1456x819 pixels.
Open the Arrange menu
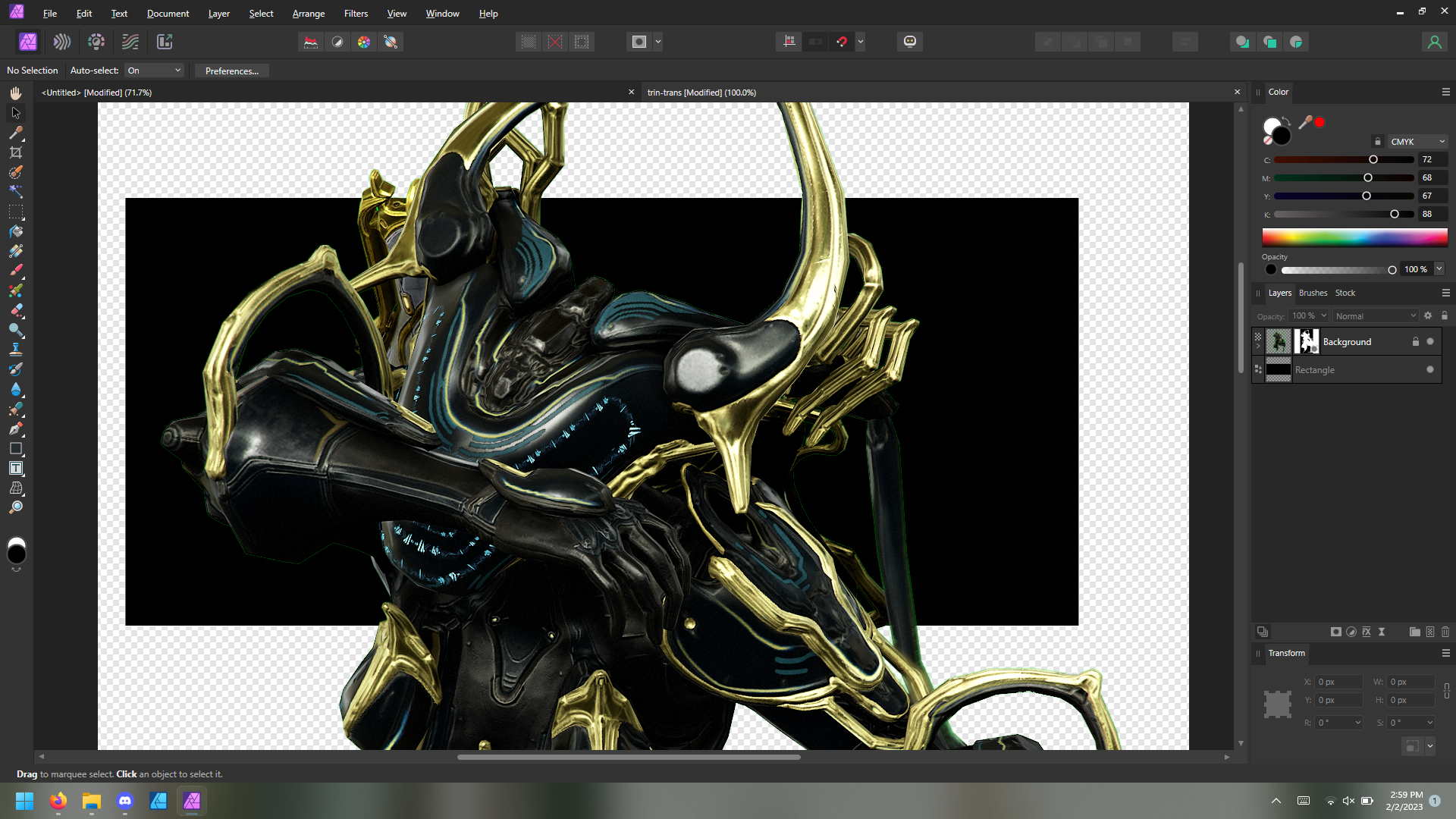click(309, 14)
